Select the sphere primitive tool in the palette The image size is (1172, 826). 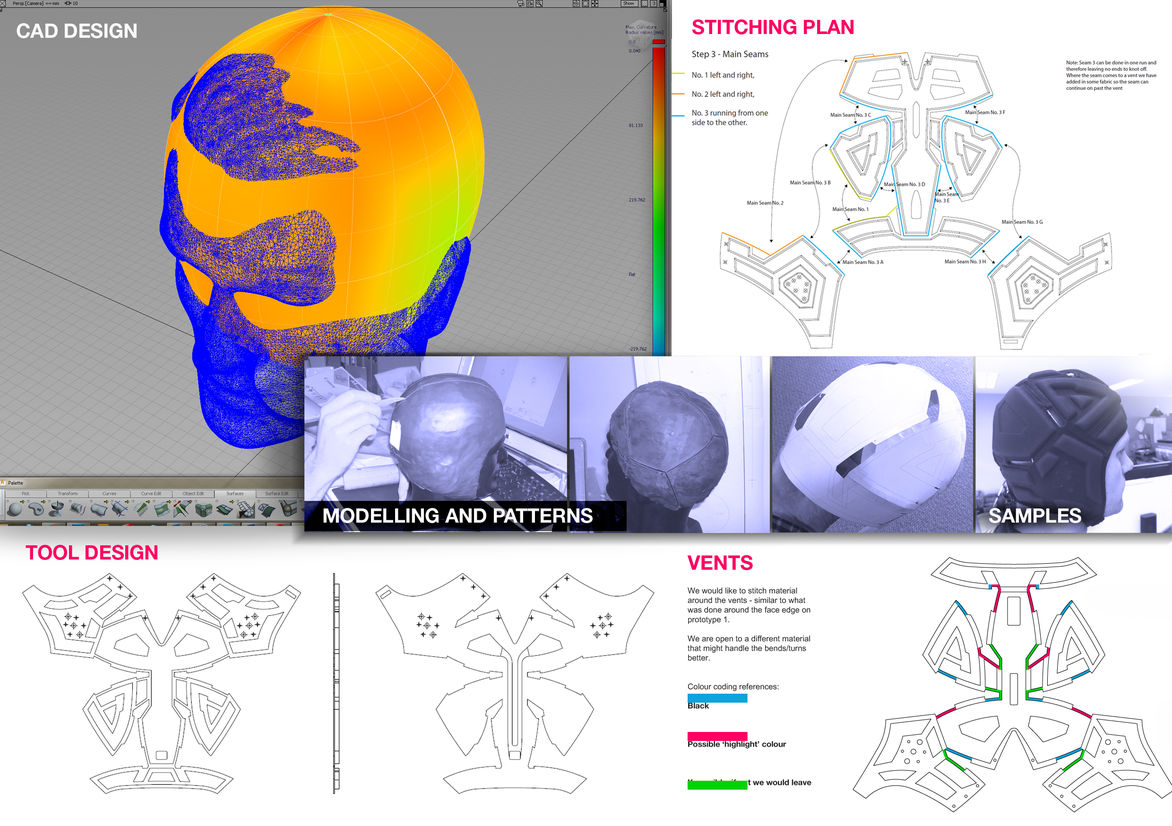(x=16, y=510)
